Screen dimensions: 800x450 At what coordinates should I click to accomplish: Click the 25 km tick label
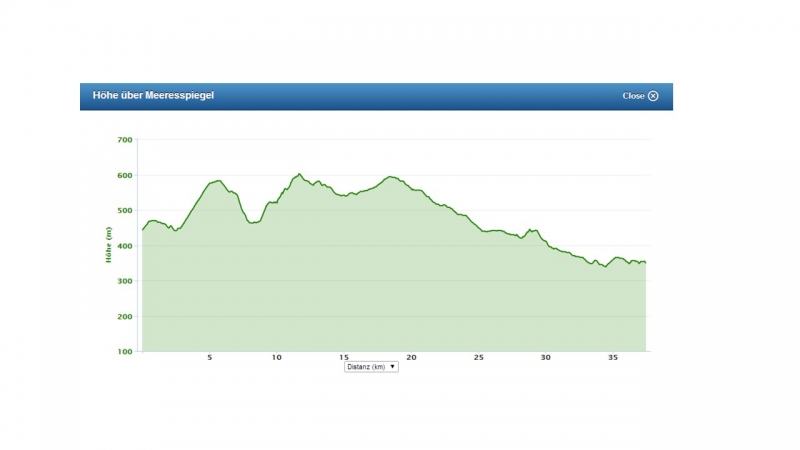pyautogui.click(x=479, y=358)
